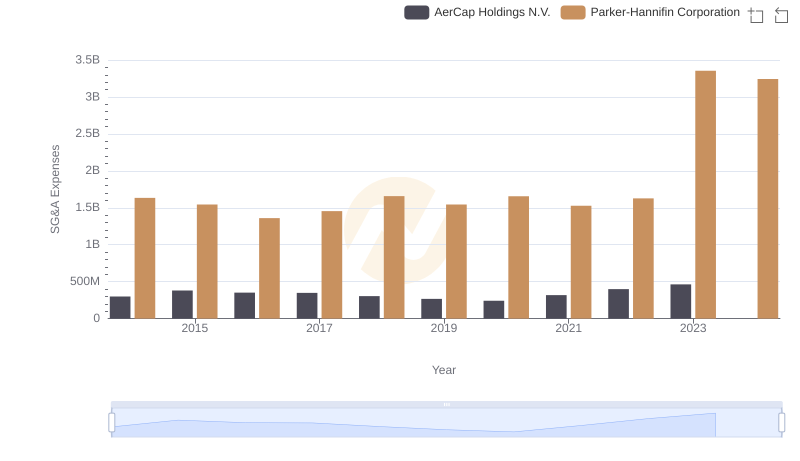Toggle AerCap Holdings N.V. legend series
This screenshot has width=800, height=461.
[477, 12]
